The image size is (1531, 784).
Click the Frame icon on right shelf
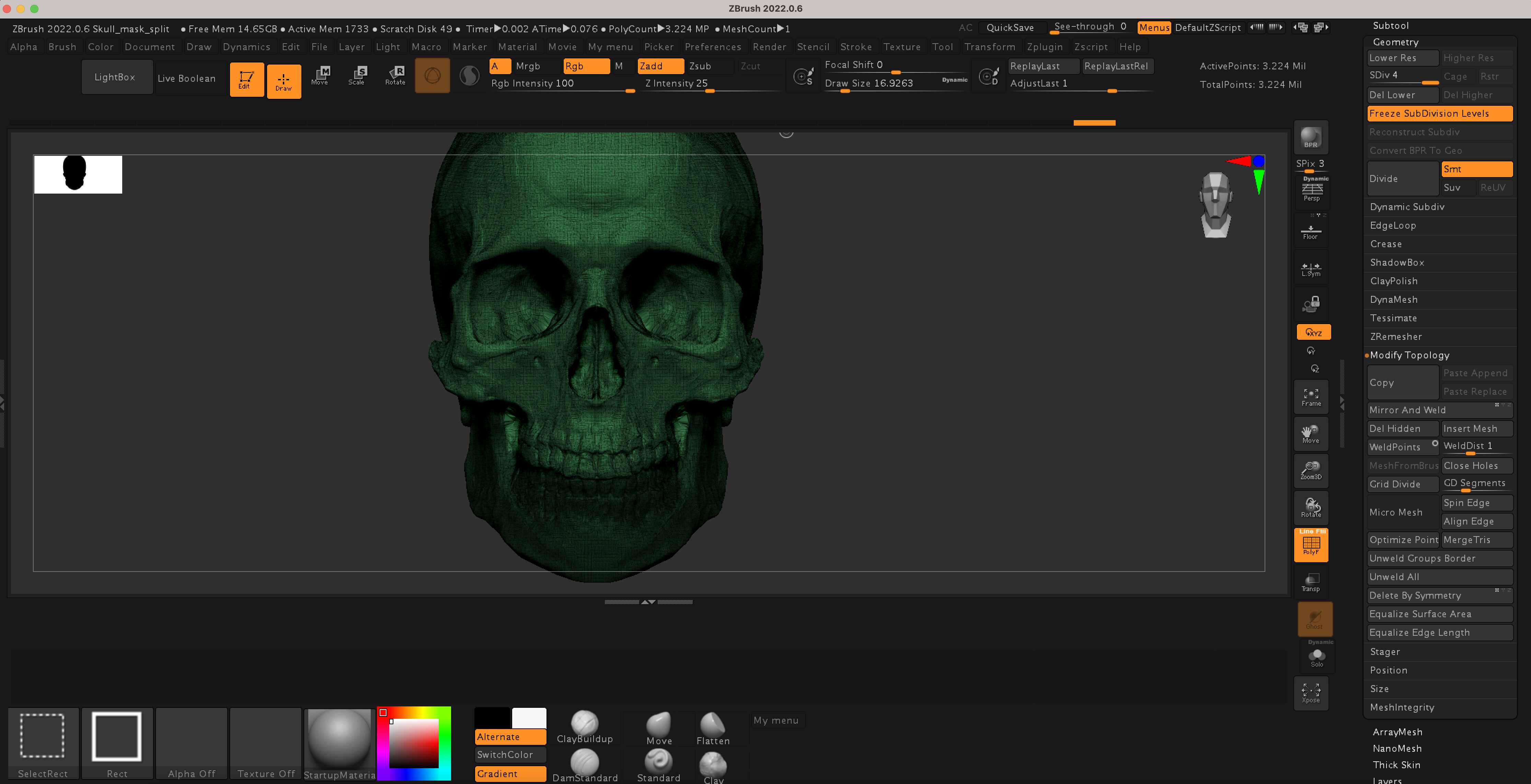click(1311, 397)
